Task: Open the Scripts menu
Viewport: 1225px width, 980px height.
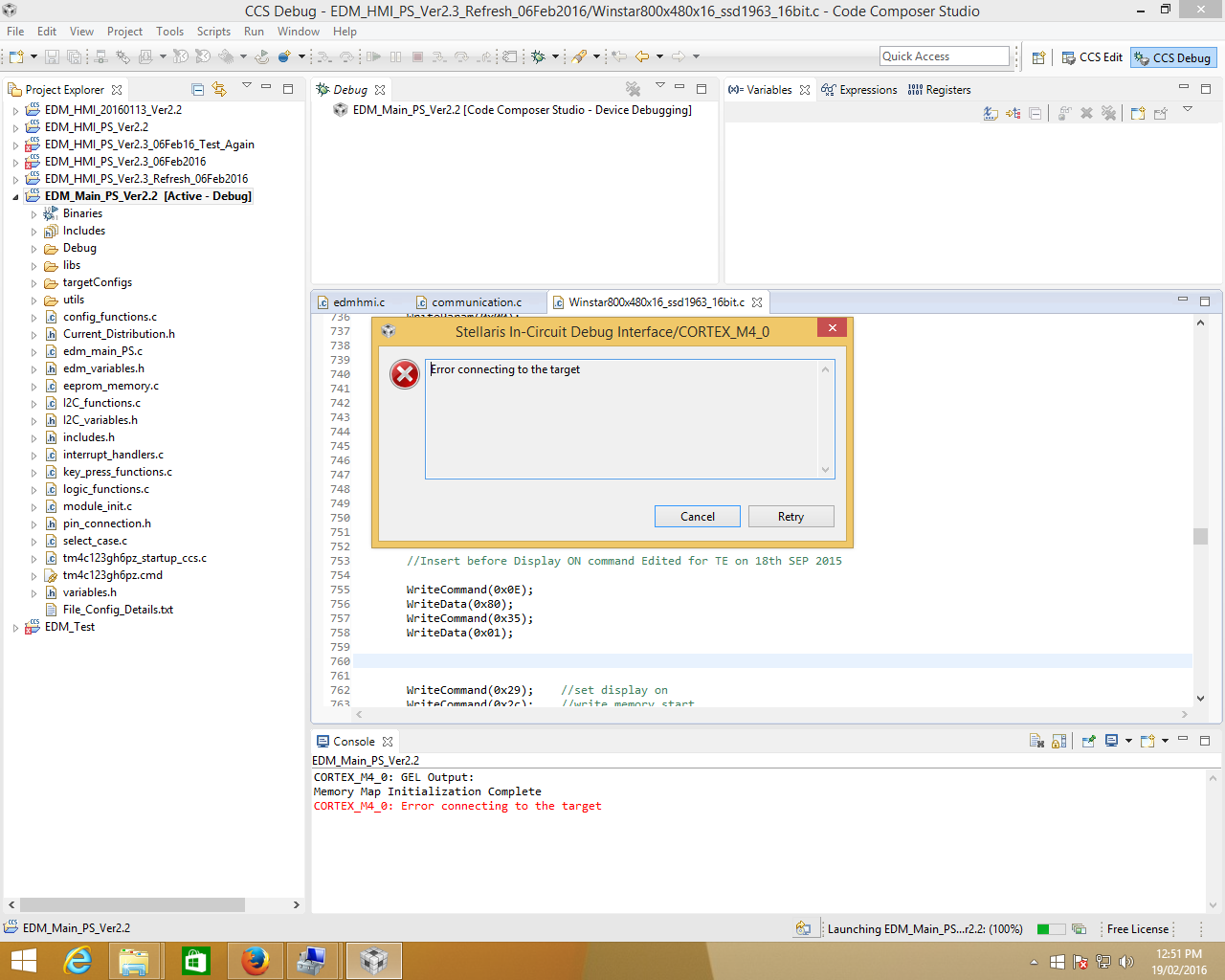Action: 213,32
